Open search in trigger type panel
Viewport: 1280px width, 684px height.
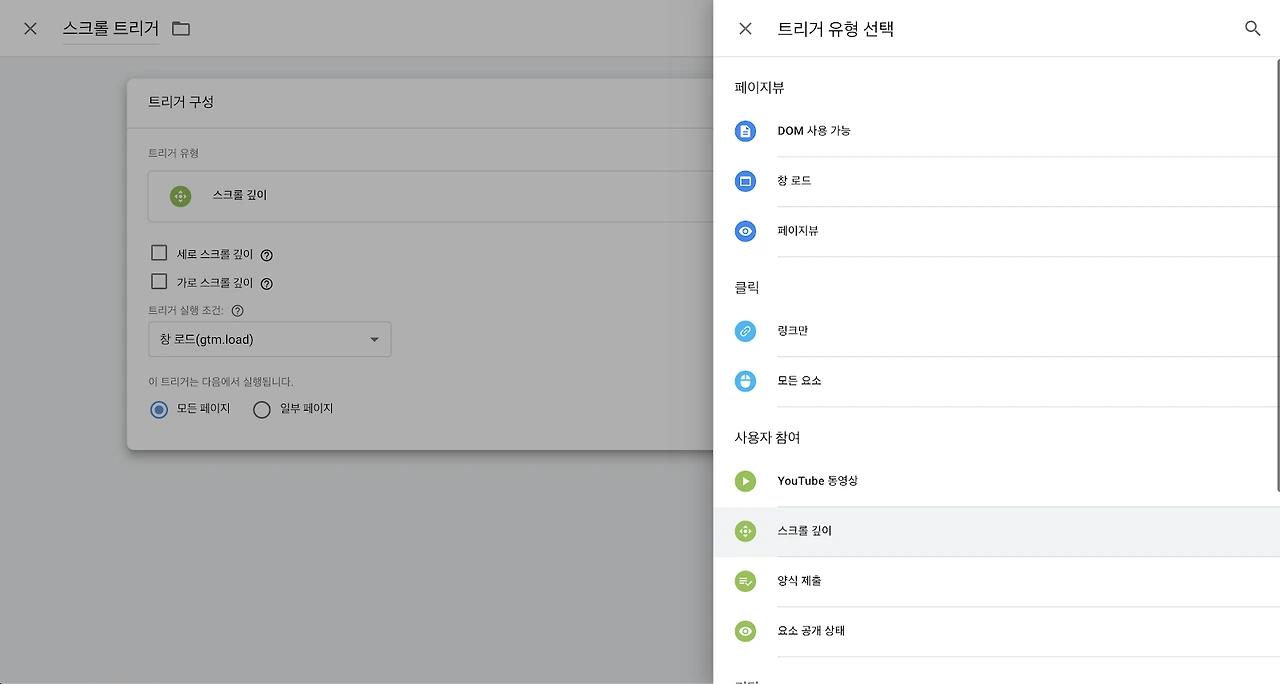click(1252, 29)
